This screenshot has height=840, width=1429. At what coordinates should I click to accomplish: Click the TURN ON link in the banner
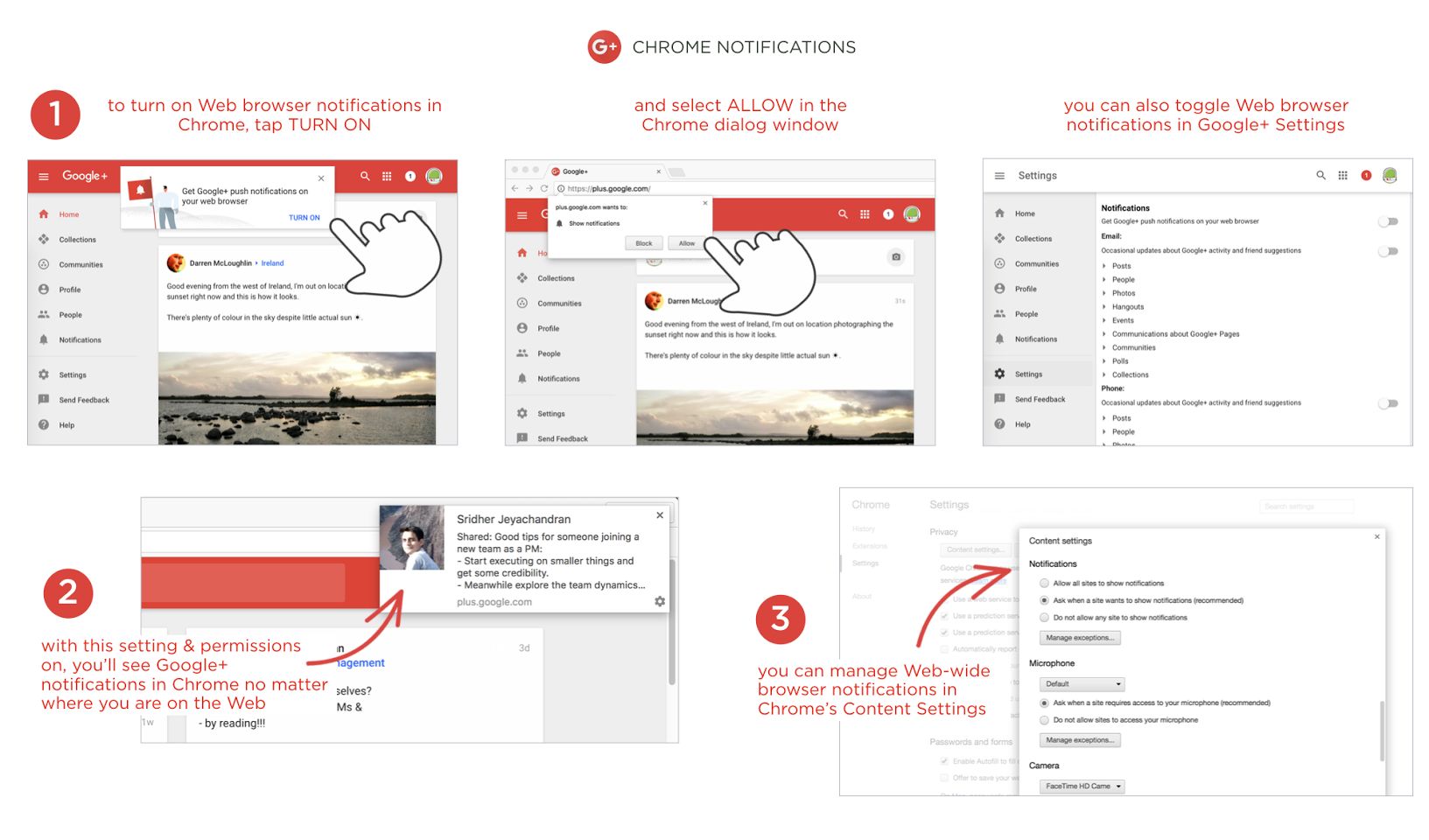tap(304, 218)
